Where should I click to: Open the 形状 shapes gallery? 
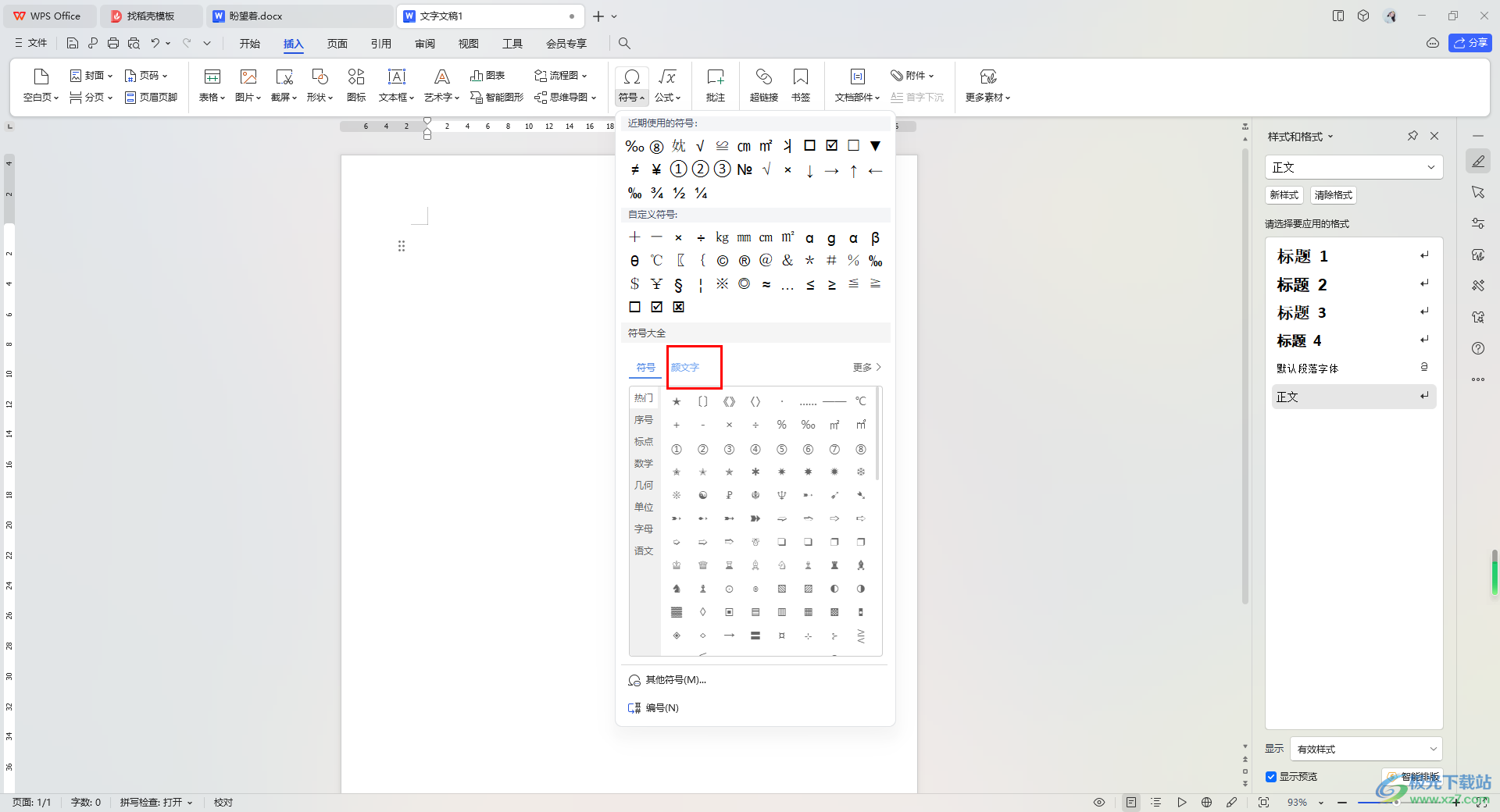(320, 86)
